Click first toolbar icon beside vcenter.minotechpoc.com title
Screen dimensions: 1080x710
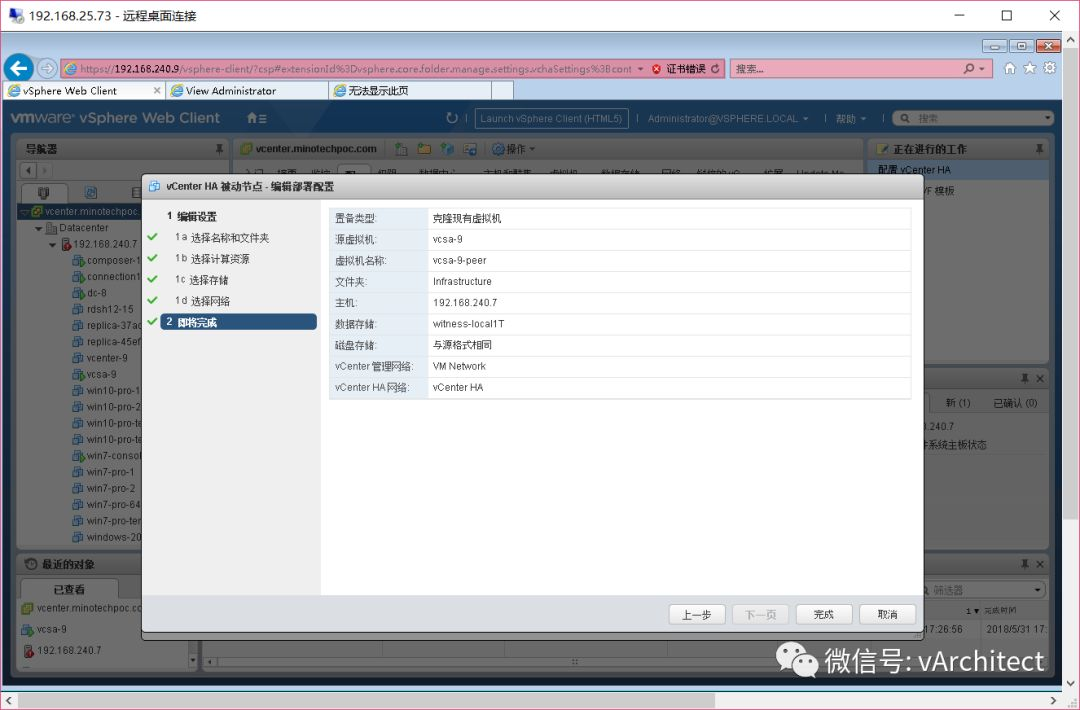(x=401, y=149)
